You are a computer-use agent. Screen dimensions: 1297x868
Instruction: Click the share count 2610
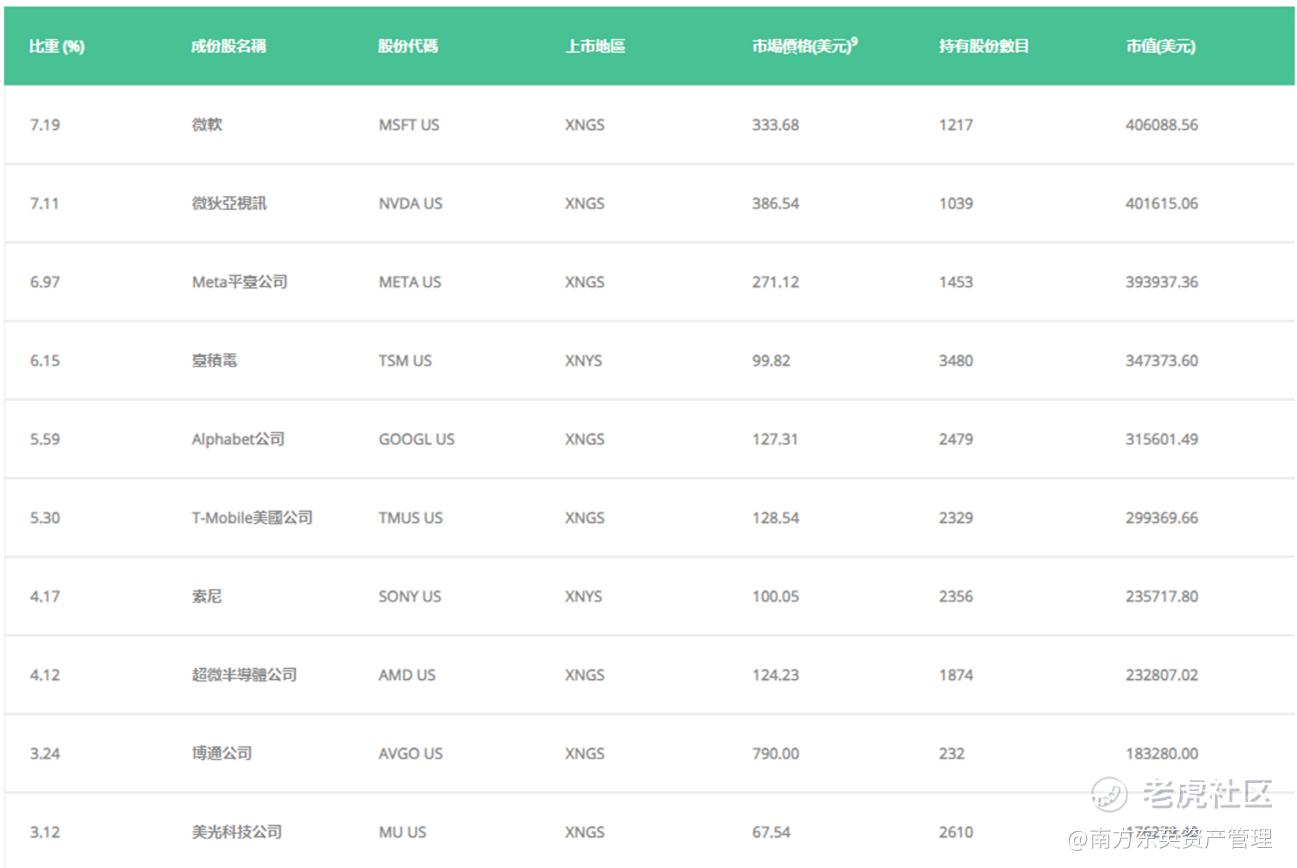tap(956, 832)
